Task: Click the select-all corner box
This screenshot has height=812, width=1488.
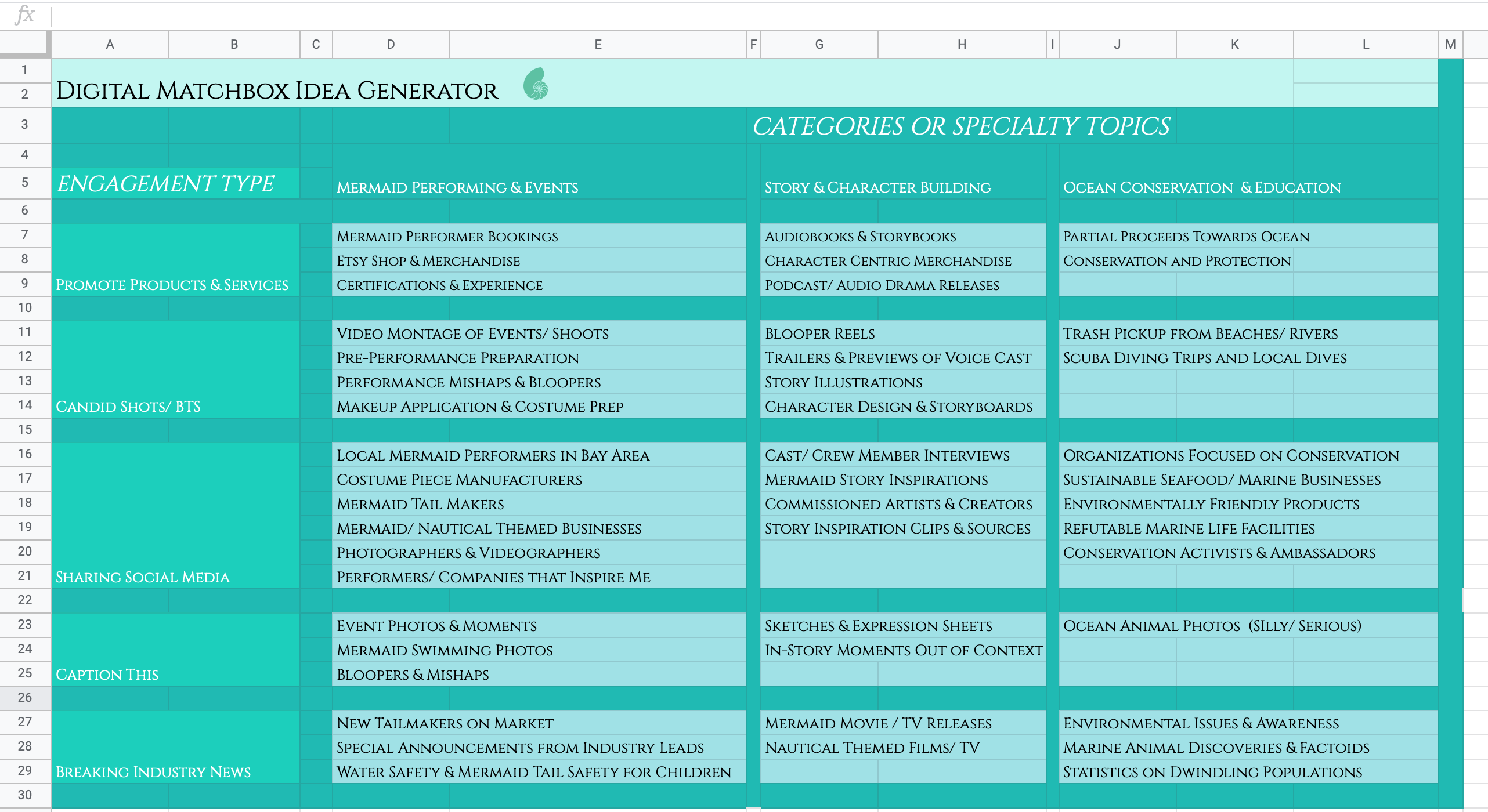Action: pos(24,45)
